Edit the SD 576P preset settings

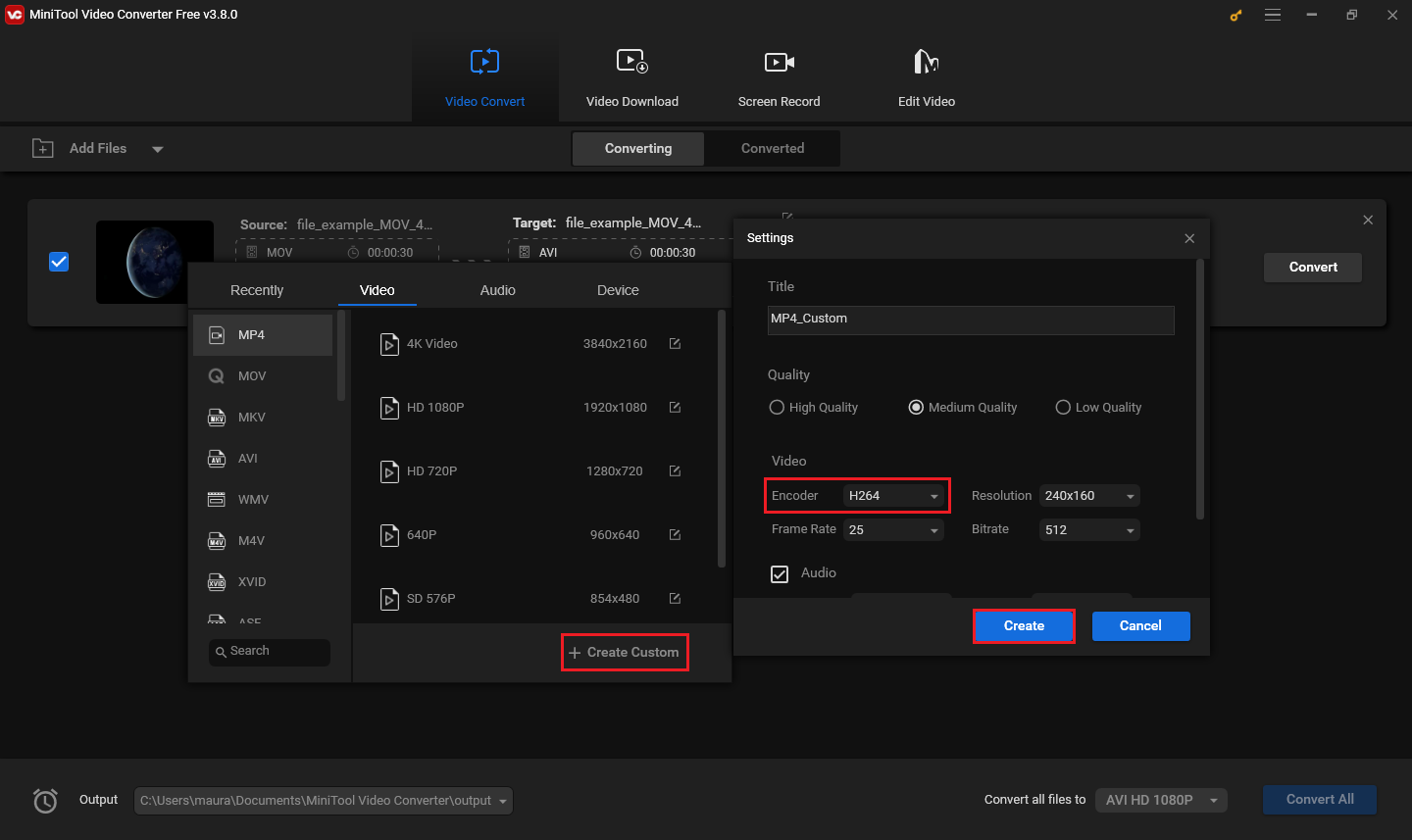[675, 598]
